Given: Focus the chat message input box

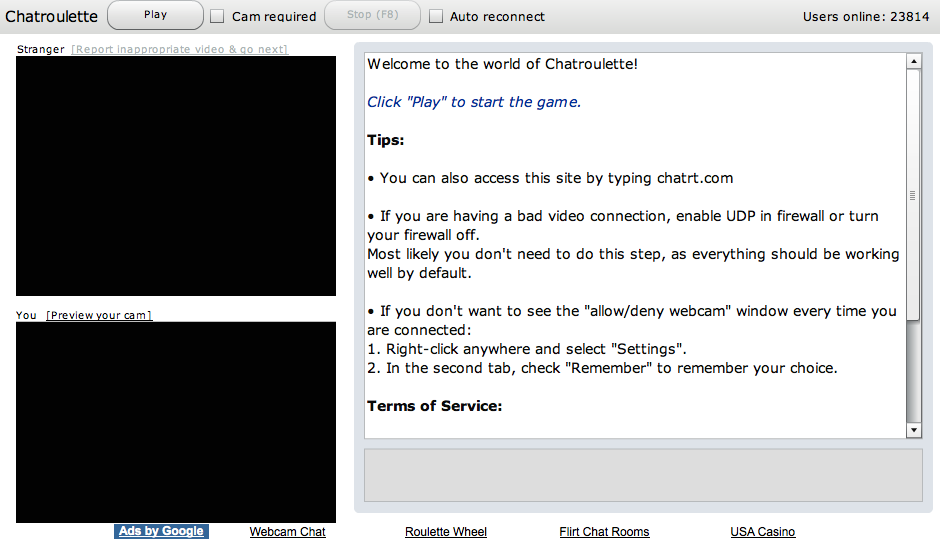Looking at the screenshot, I should point(643,474).
